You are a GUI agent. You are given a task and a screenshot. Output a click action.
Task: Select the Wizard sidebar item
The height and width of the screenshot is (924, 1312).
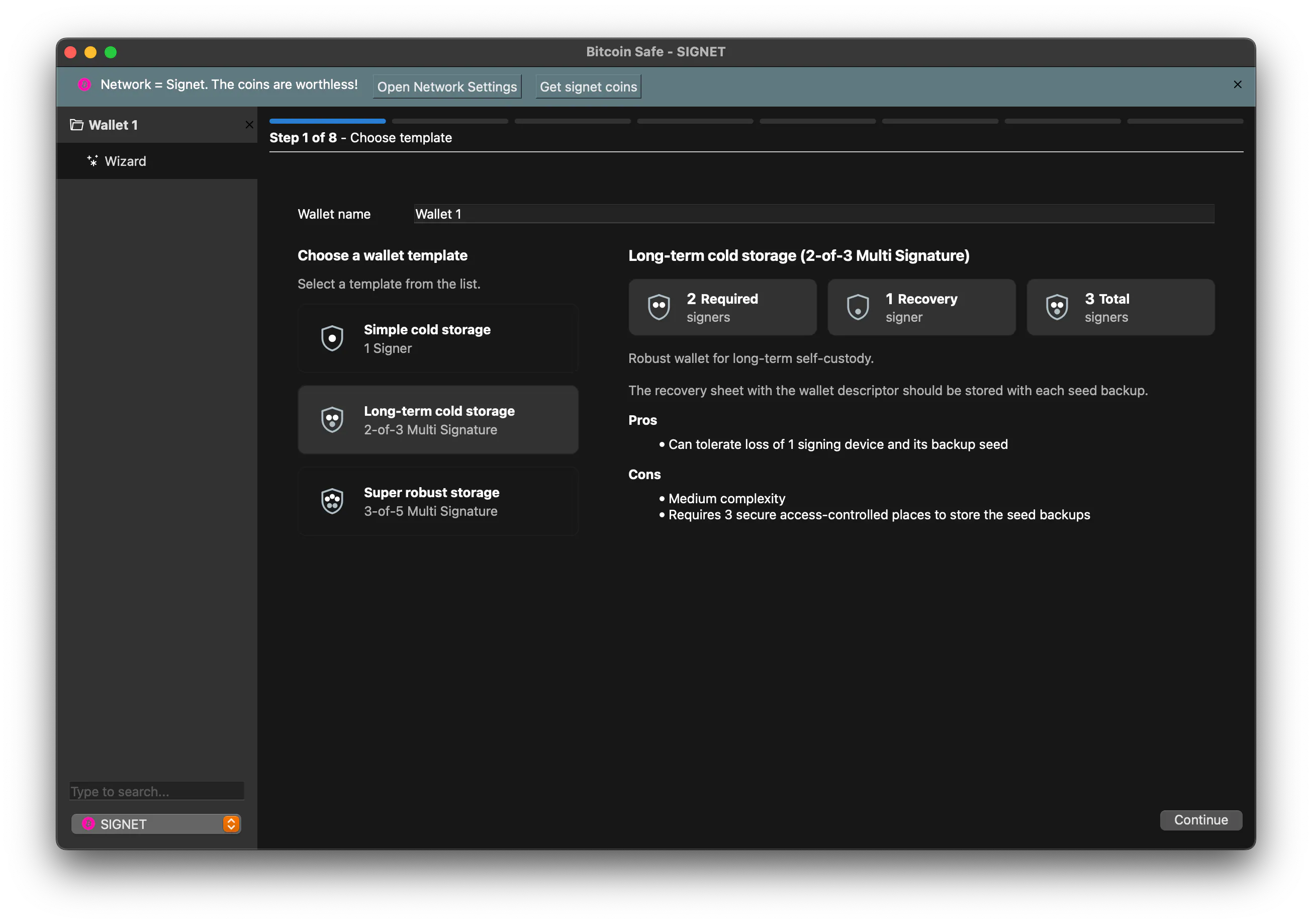156,161
